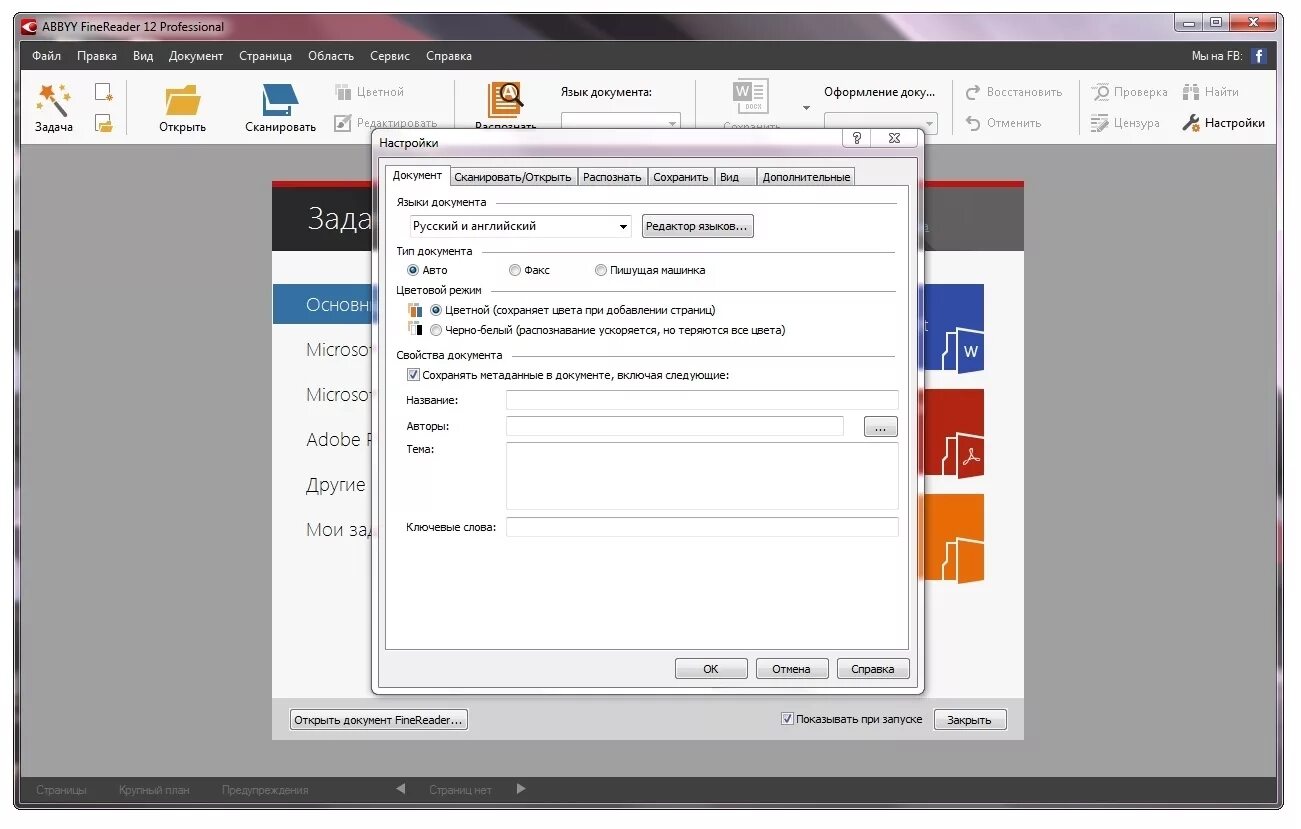Confirm settings with the OK button
The image size is (1301, 829).
(711, 669)
